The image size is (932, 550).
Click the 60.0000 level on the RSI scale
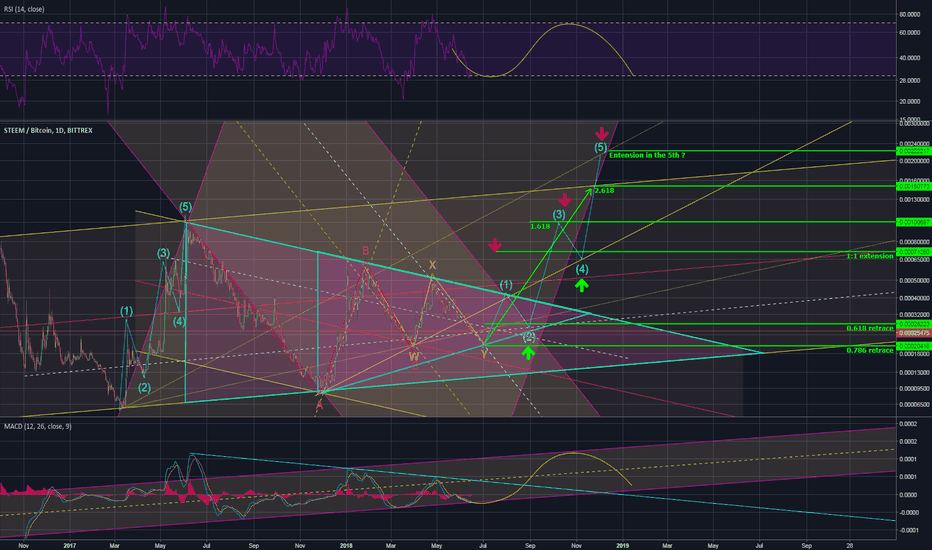909,33
